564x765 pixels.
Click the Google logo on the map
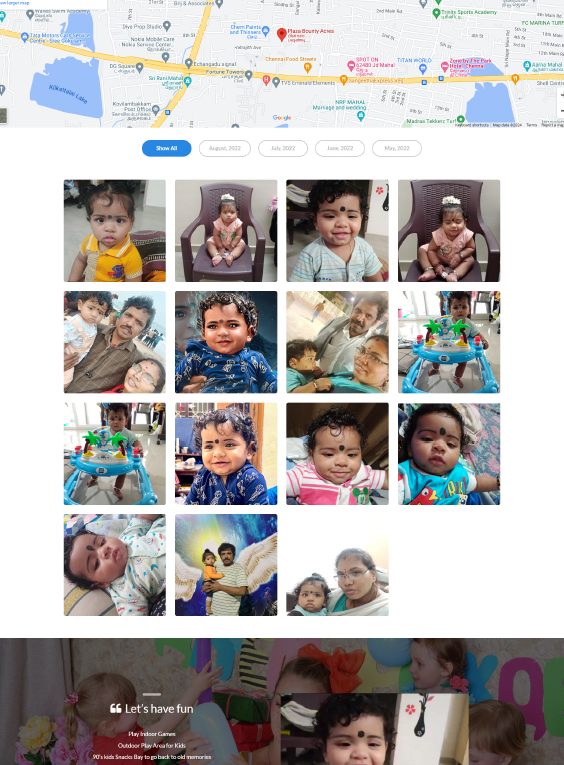pyautogui.click(x=282, y=118)
